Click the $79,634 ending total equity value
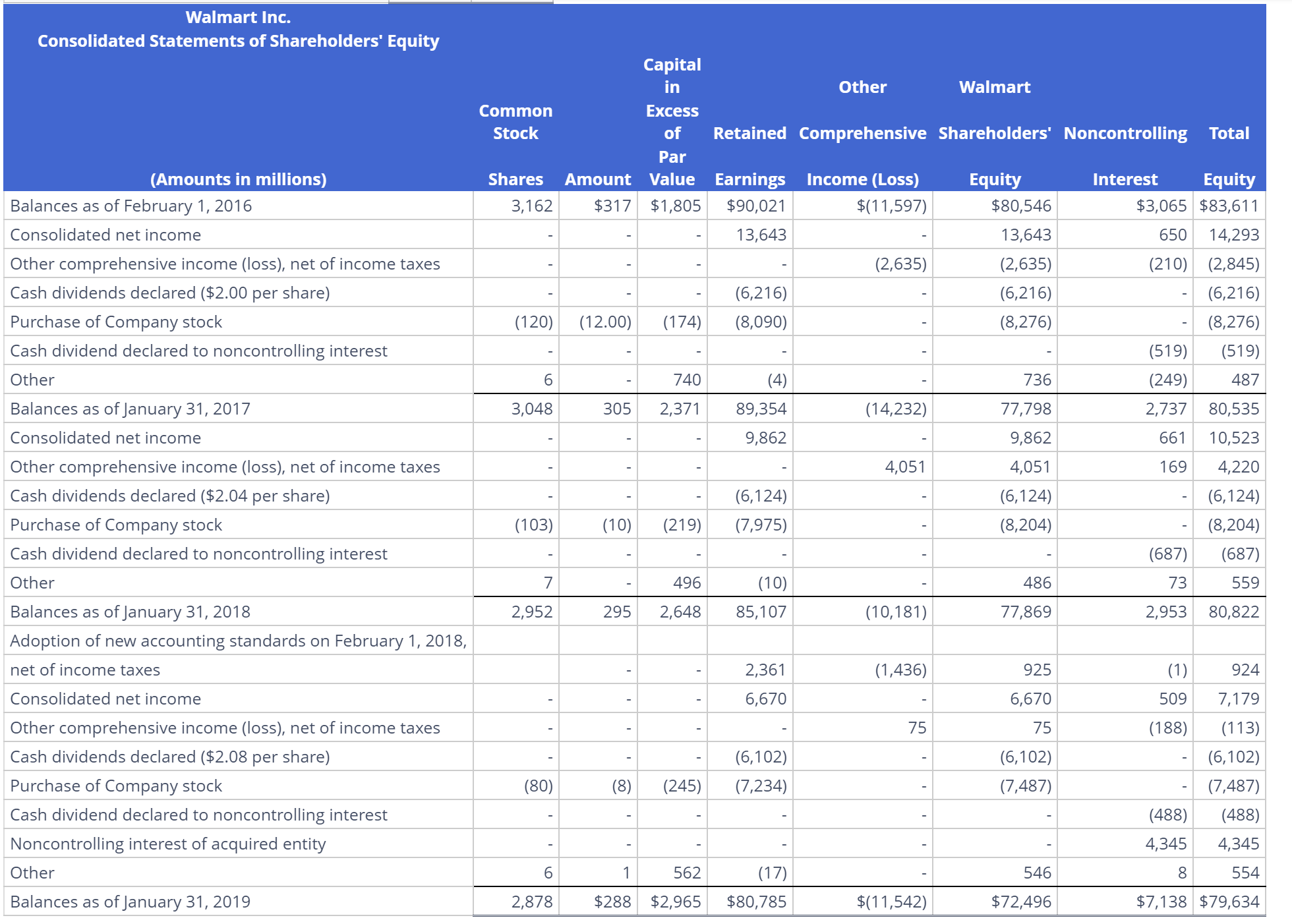1292x924 pixels. pos(1229,901)
